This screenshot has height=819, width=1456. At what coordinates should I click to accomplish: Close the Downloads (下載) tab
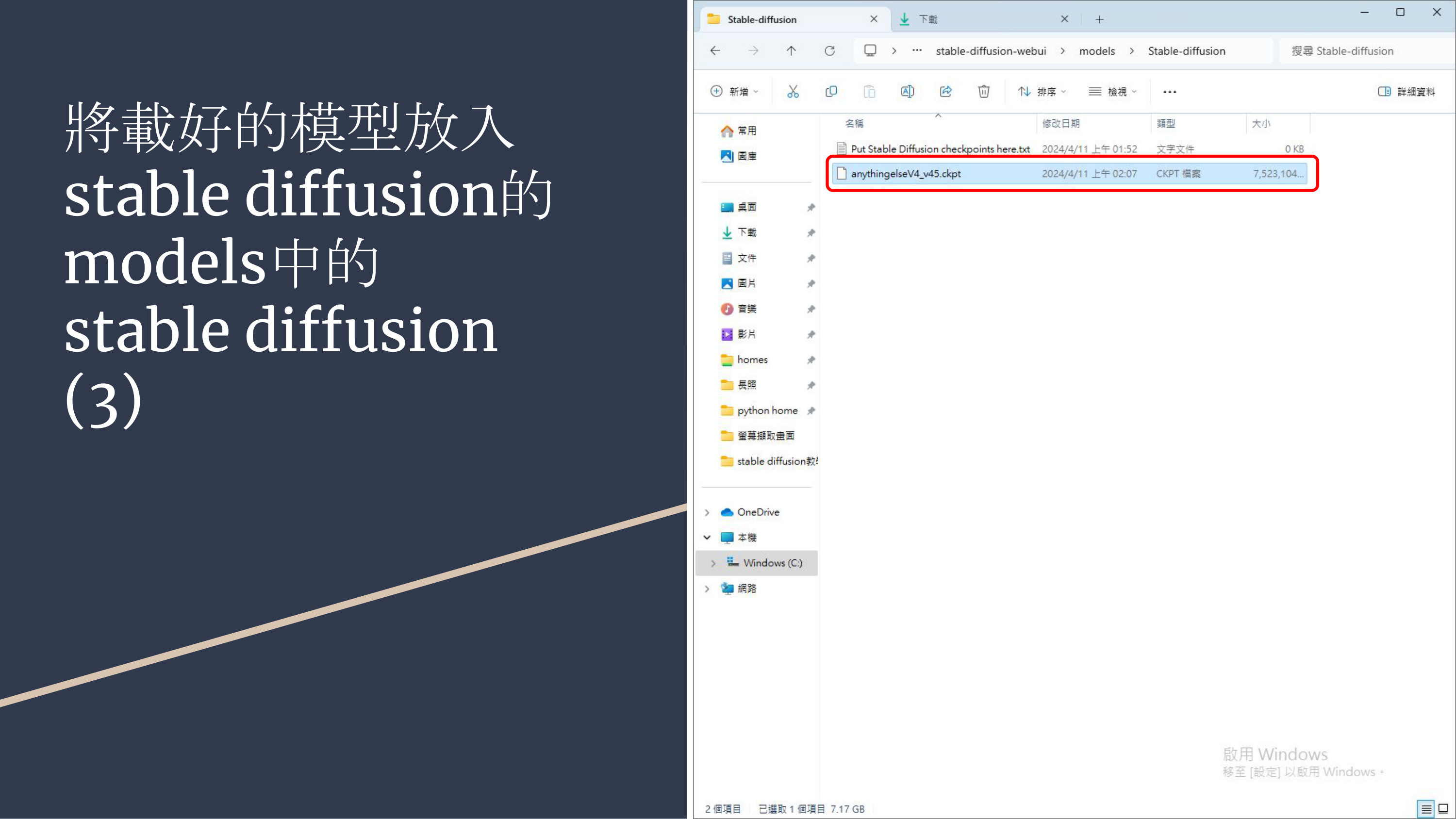tap(1064, 19)
